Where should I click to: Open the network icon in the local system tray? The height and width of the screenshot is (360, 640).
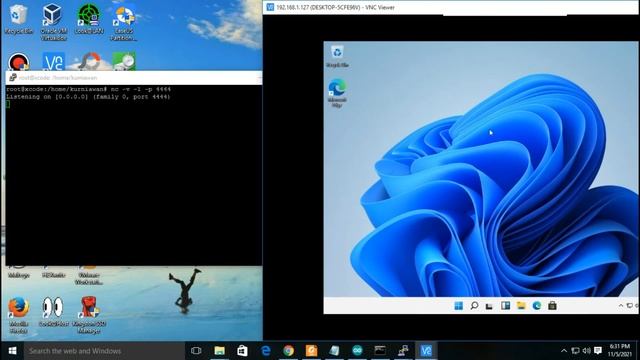575,351
